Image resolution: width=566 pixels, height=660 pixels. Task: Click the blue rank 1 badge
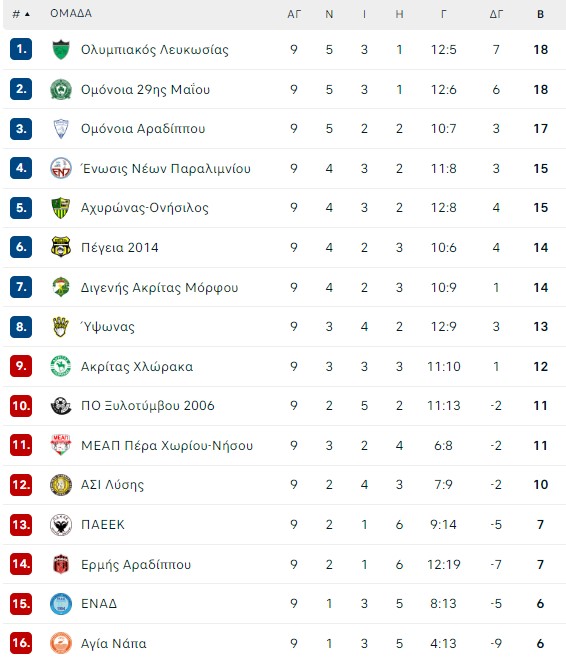coord(21,49)
